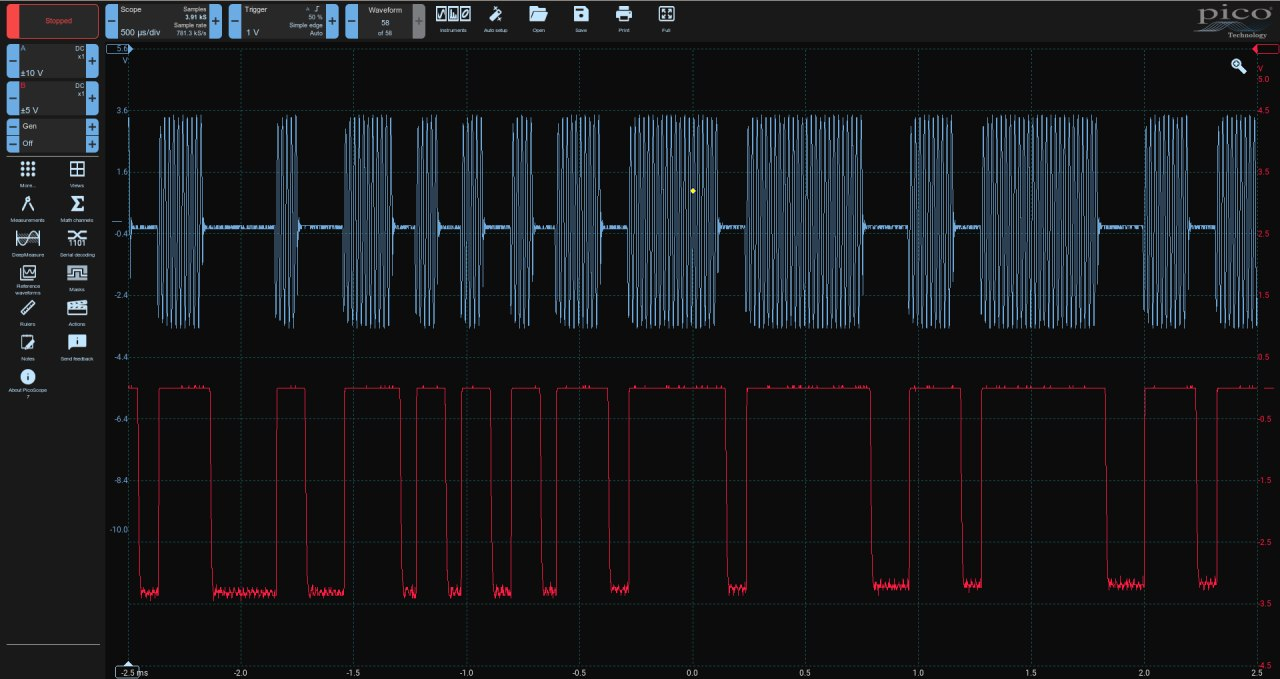1280x679 pixels.
Task: Select the Channel A ruler handle at top-left axis
Action: tap(120, 48)
